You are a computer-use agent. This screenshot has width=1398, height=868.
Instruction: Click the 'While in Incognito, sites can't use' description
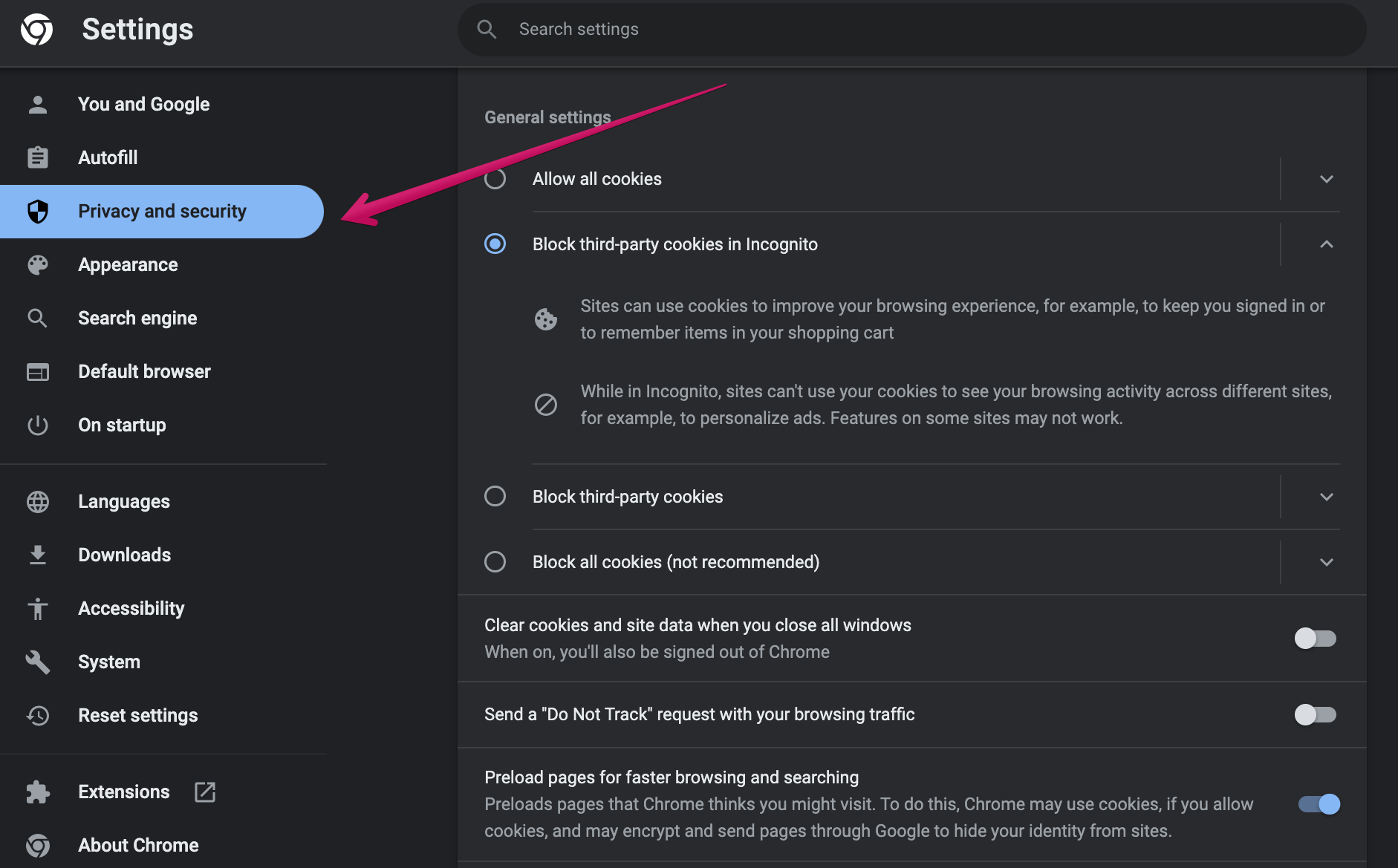[956, 405]
